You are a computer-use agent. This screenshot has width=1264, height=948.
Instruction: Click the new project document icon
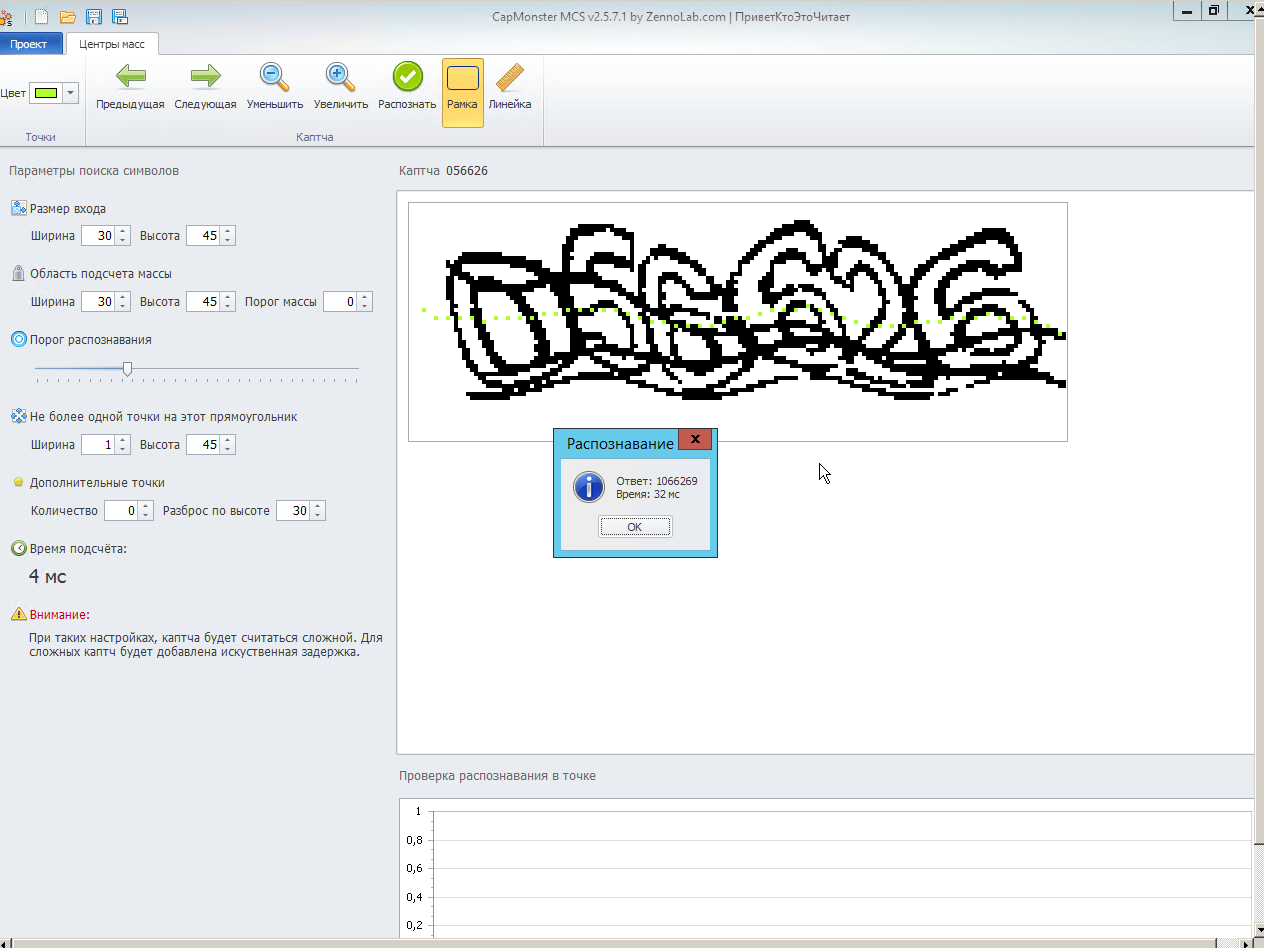41,16
